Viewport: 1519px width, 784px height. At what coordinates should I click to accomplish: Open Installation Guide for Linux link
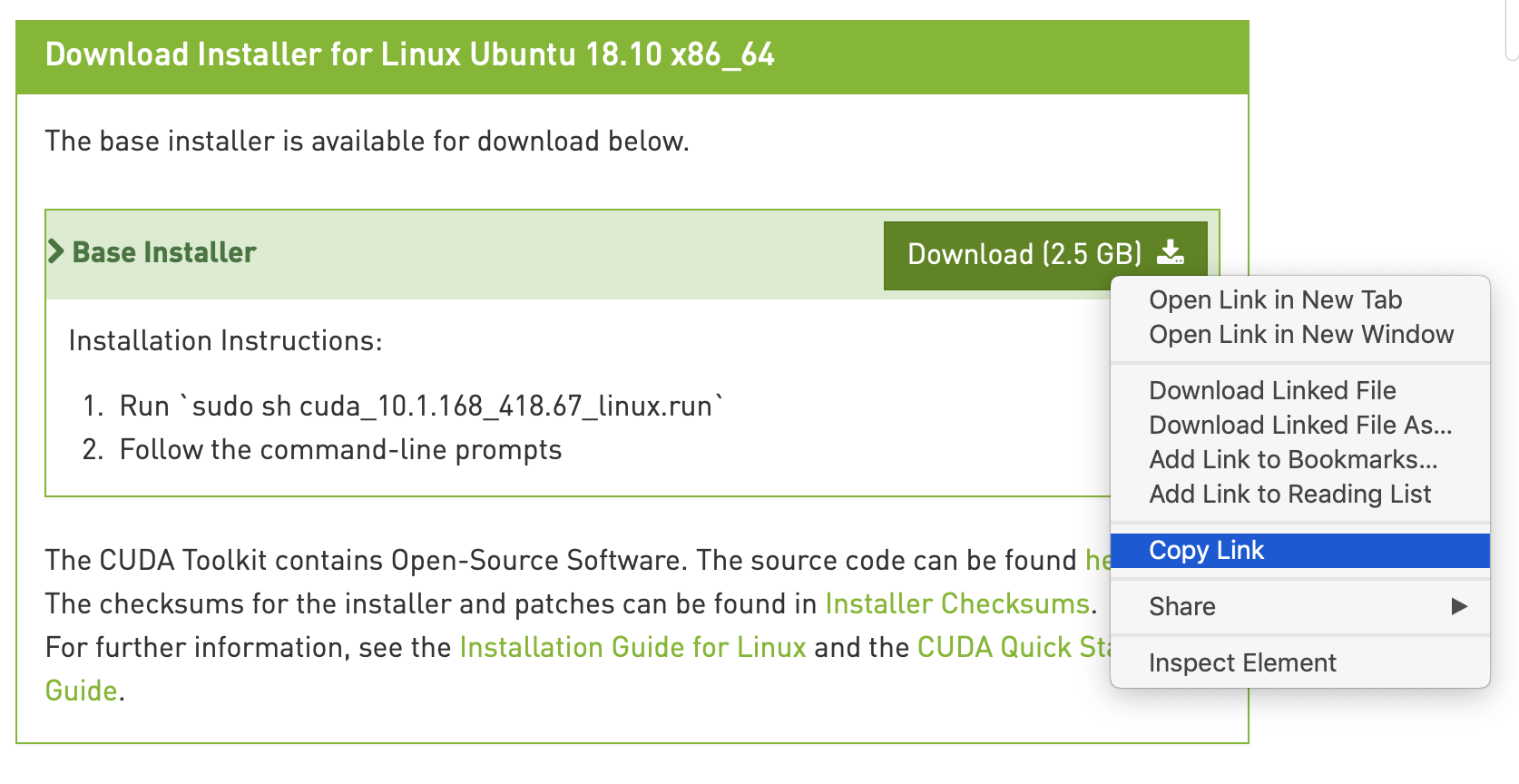point(632,647)
